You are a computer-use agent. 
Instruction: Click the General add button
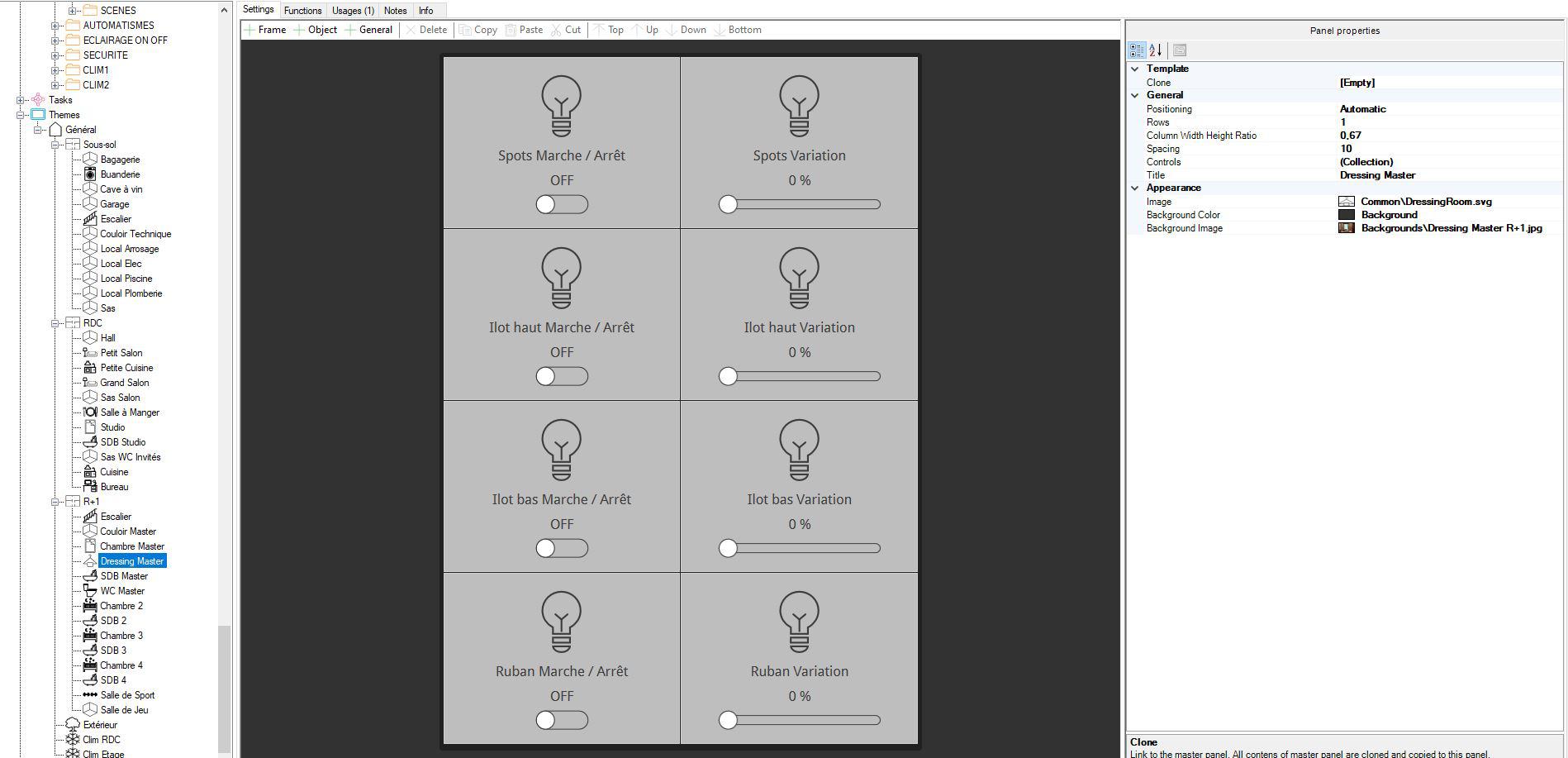point(368,30)
